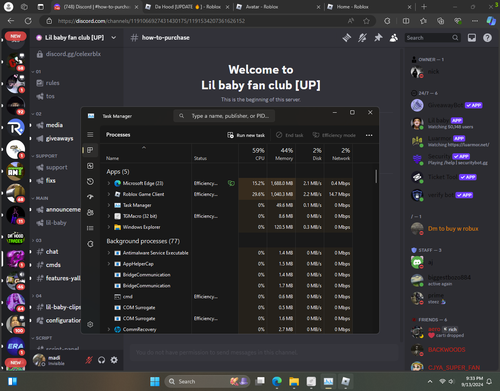
Task: Open Task Manager more options ellipsis
Action: tap(369, 135)
